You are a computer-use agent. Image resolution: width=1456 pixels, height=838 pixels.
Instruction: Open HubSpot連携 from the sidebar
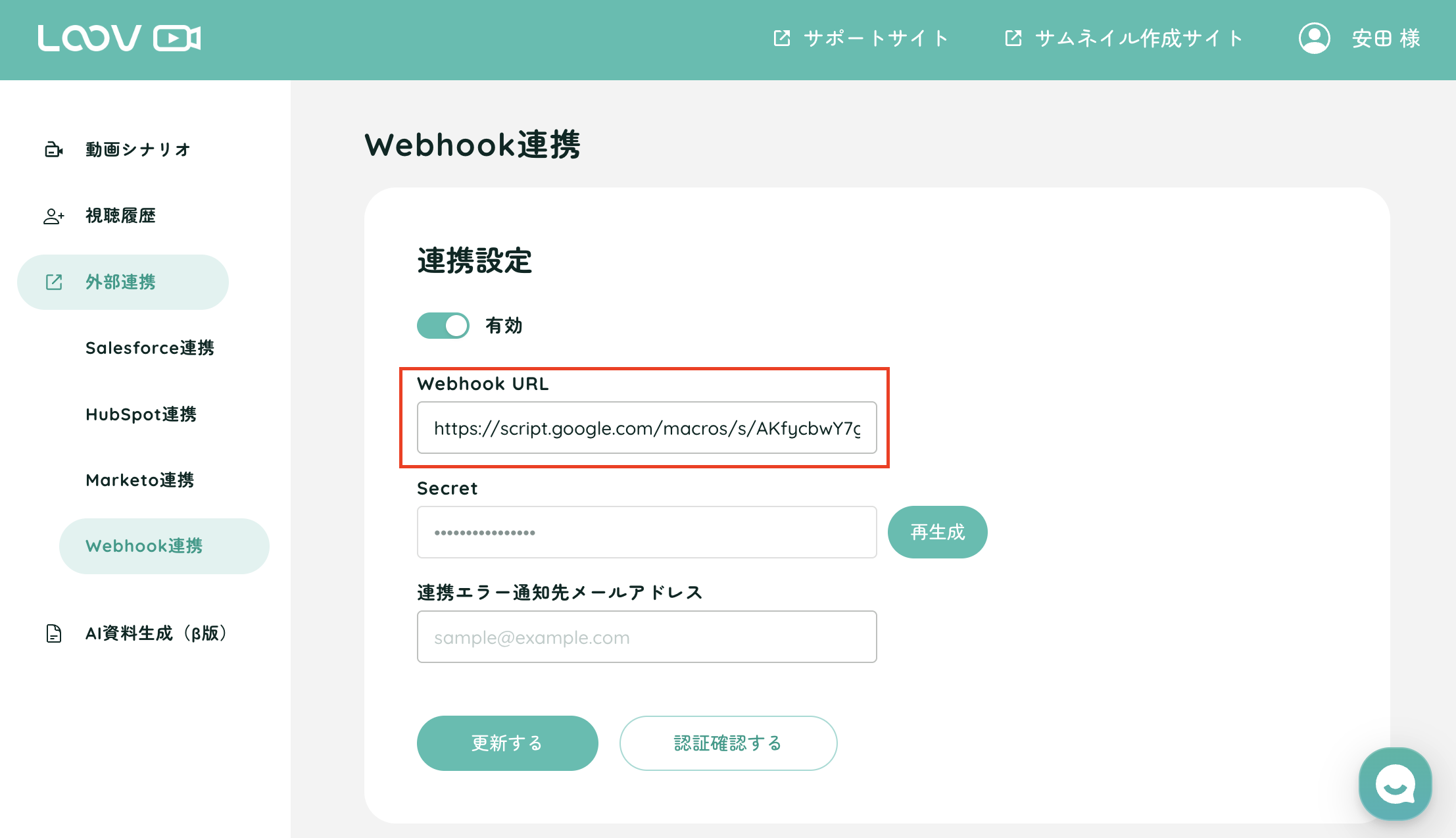pos(141,414)
